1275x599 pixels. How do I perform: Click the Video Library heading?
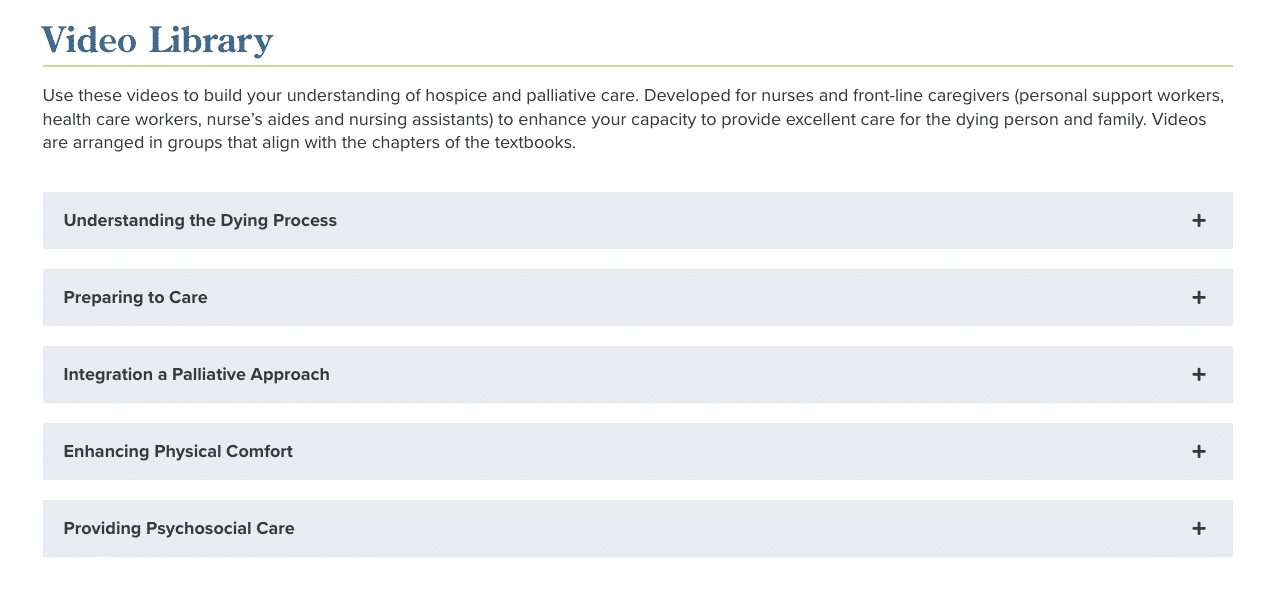point(157,40)
